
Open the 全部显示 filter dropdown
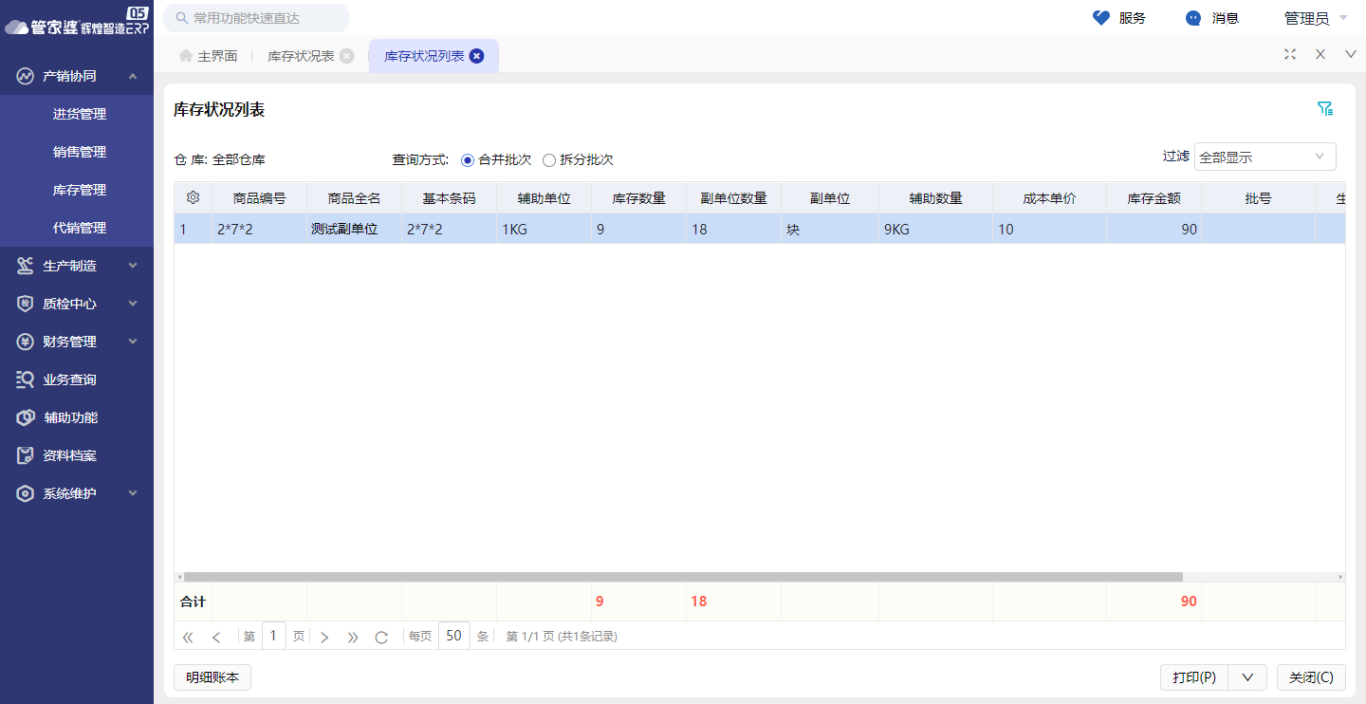1264,156
